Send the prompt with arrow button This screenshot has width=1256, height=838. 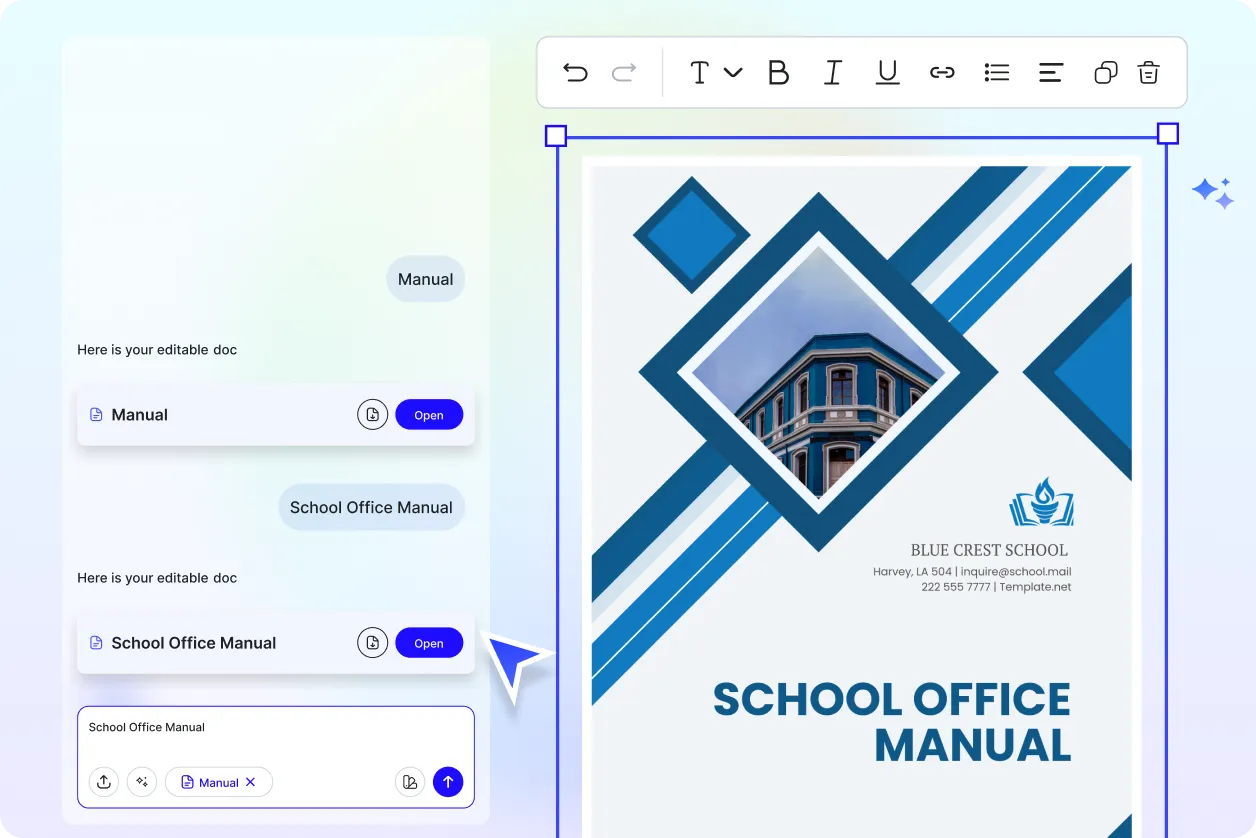point(448,782)
